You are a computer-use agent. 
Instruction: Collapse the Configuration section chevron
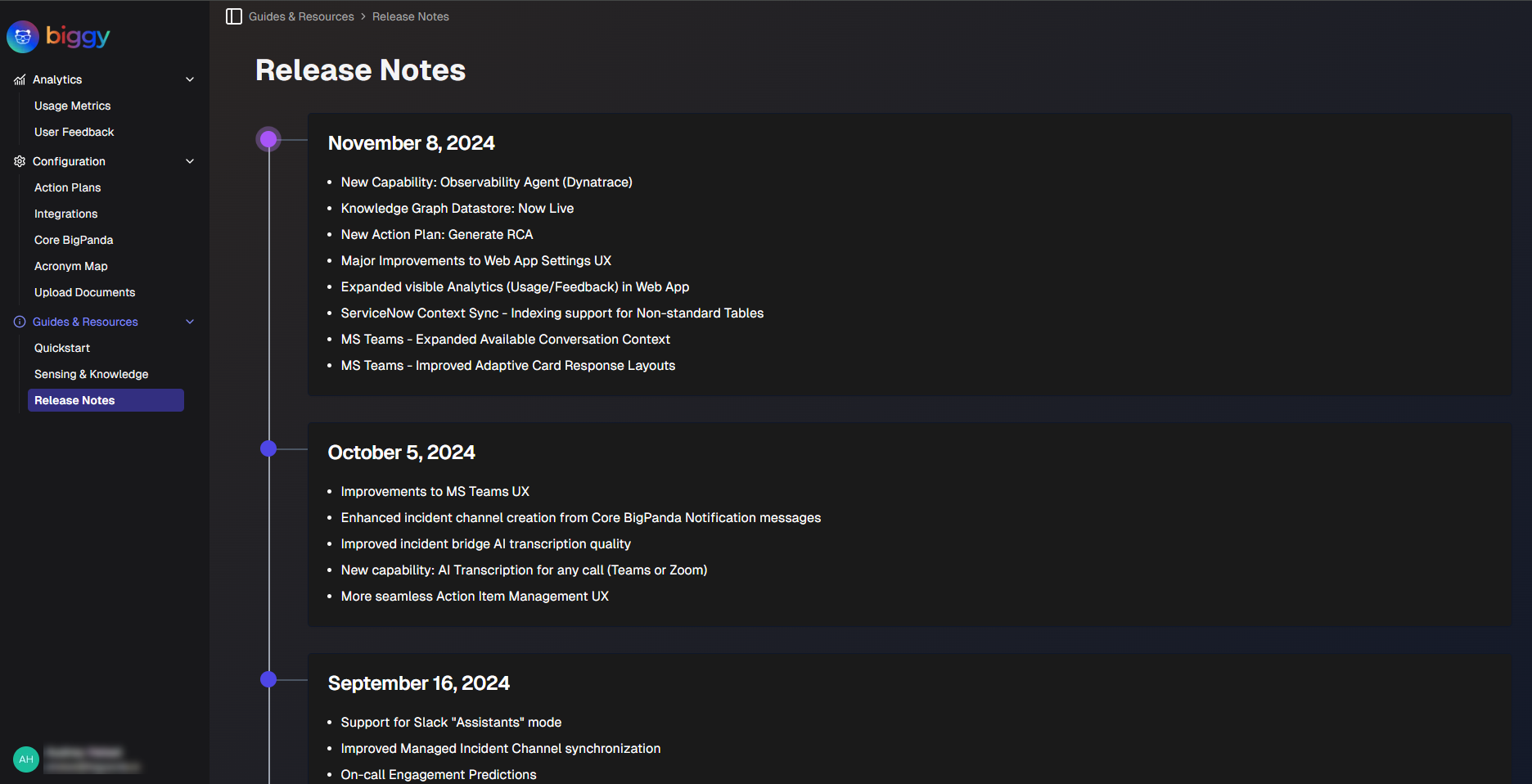[x=190, y=161]
